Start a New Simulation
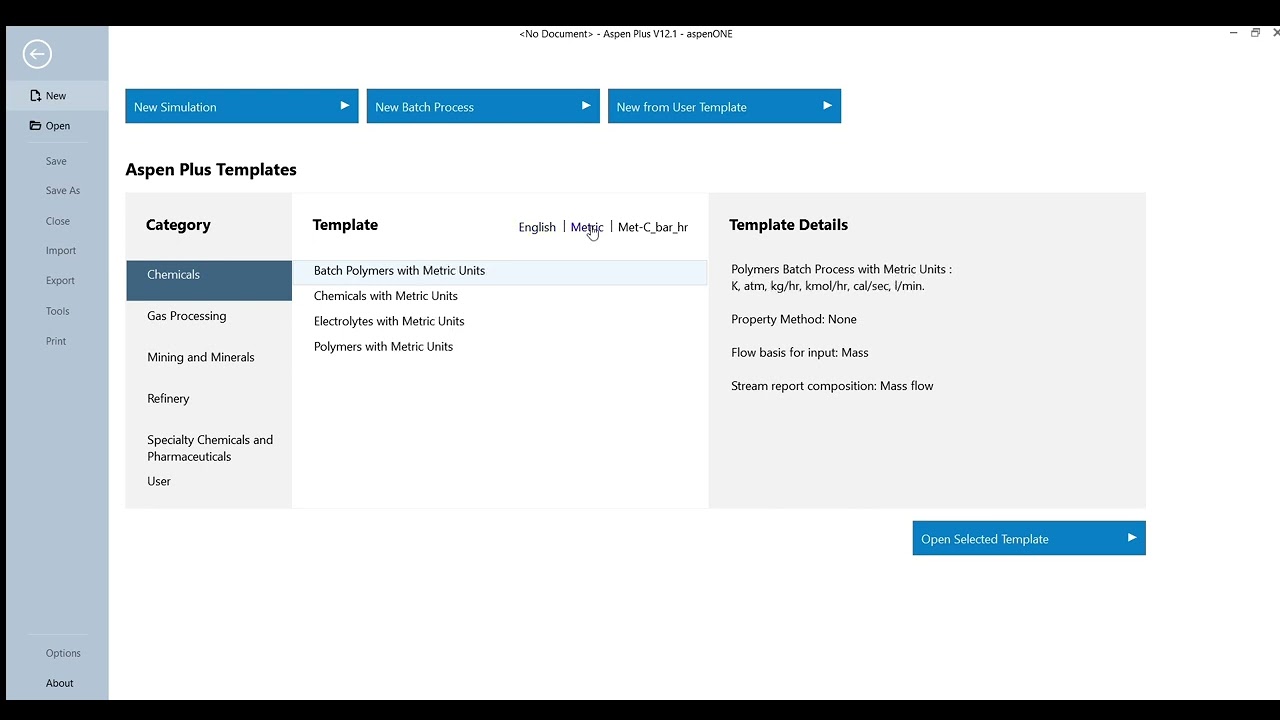The image size is (1280, 720). pos(242,106)
